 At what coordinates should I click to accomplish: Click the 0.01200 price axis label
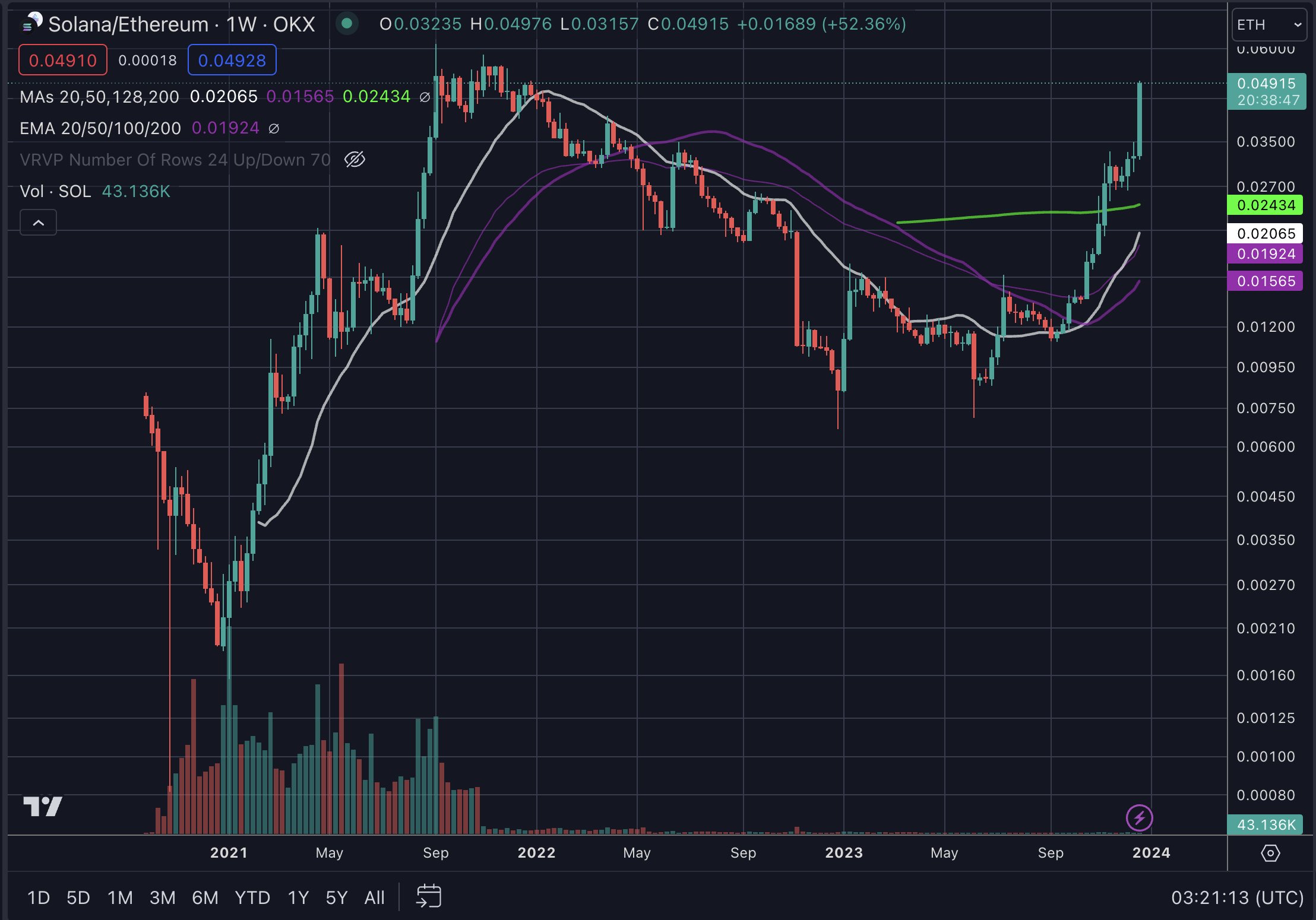click(1266, 327)
